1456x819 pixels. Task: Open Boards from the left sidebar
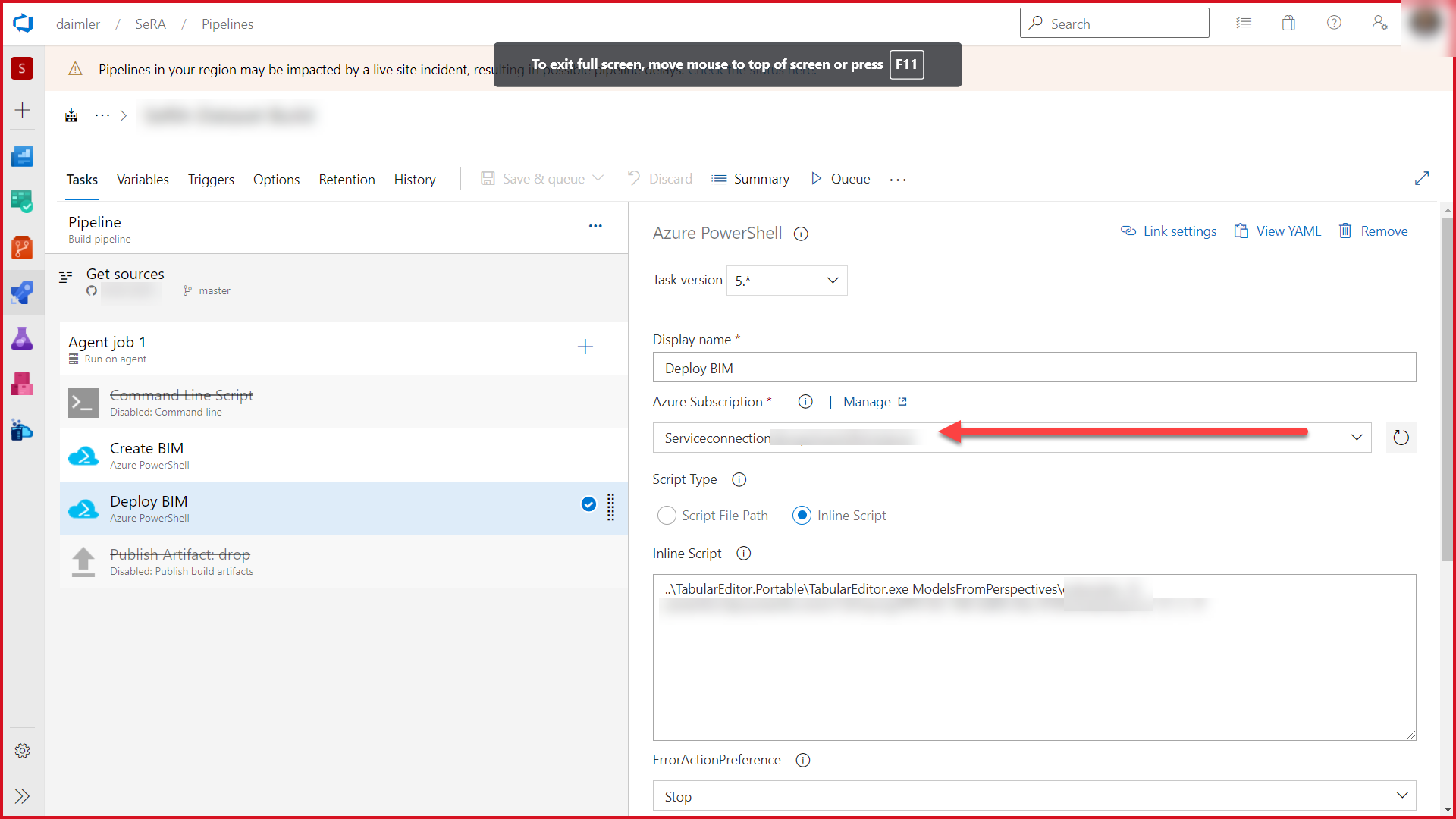22,202
